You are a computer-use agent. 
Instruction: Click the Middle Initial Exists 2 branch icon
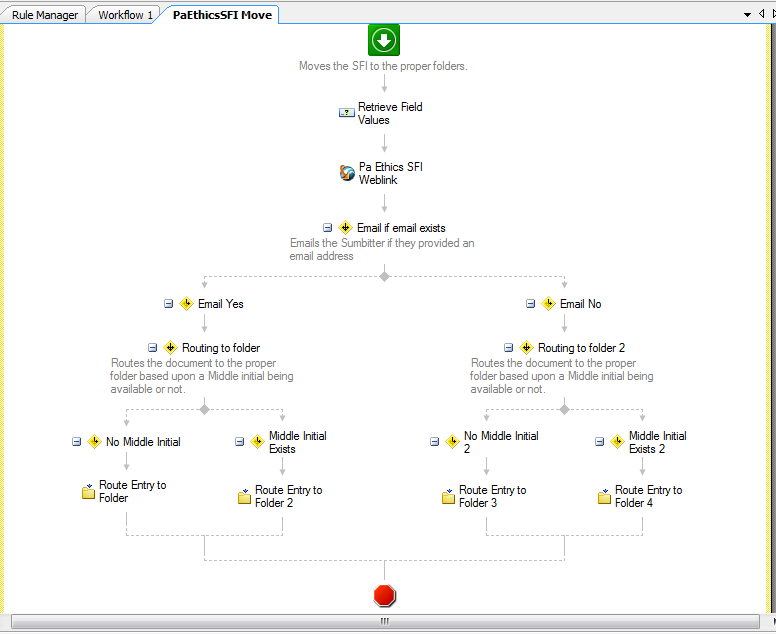(x=617, y=441)
